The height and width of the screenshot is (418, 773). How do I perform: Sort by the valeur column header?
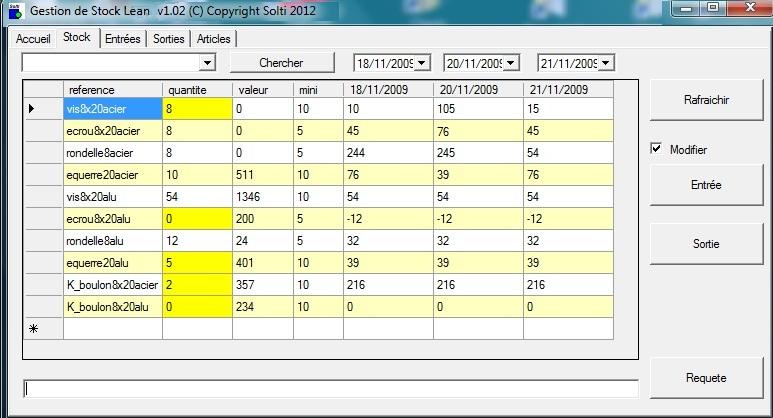pos(263,90)
